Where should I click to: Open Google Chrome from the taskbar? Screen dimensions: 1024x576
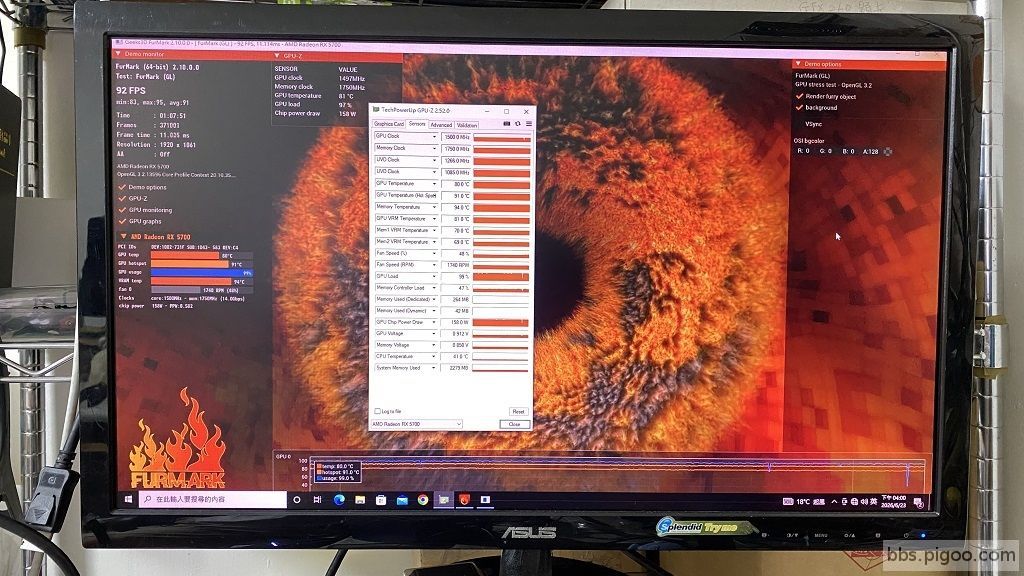423,500
